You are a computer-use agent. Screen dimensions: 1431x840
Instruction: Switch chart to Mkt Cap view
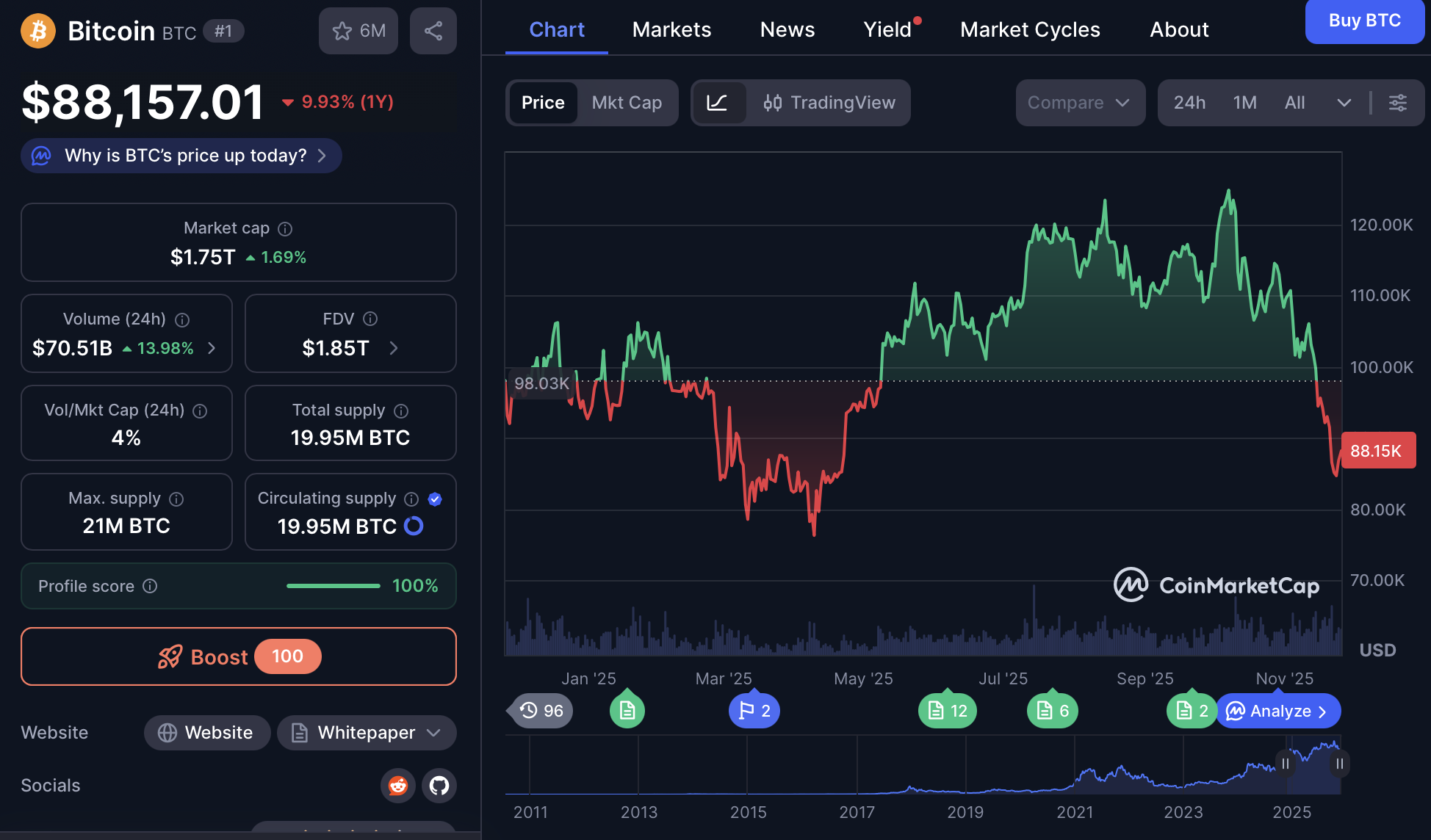tap(627, 103)
